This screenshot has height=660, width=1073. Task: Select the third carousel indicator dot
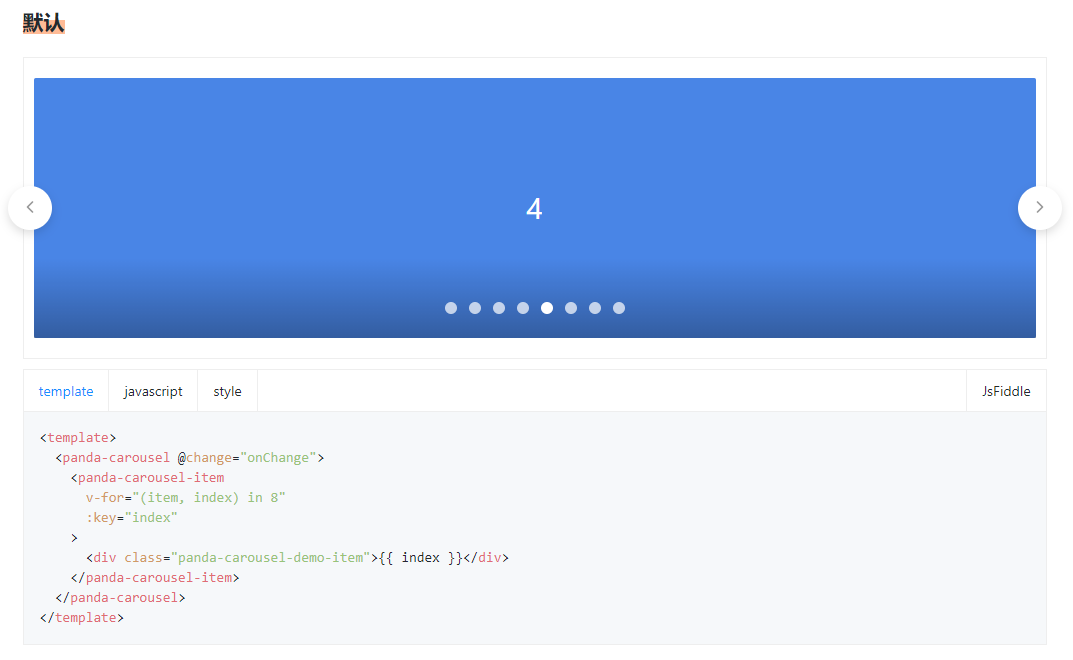pyautogui.click(x=499, y=308)
